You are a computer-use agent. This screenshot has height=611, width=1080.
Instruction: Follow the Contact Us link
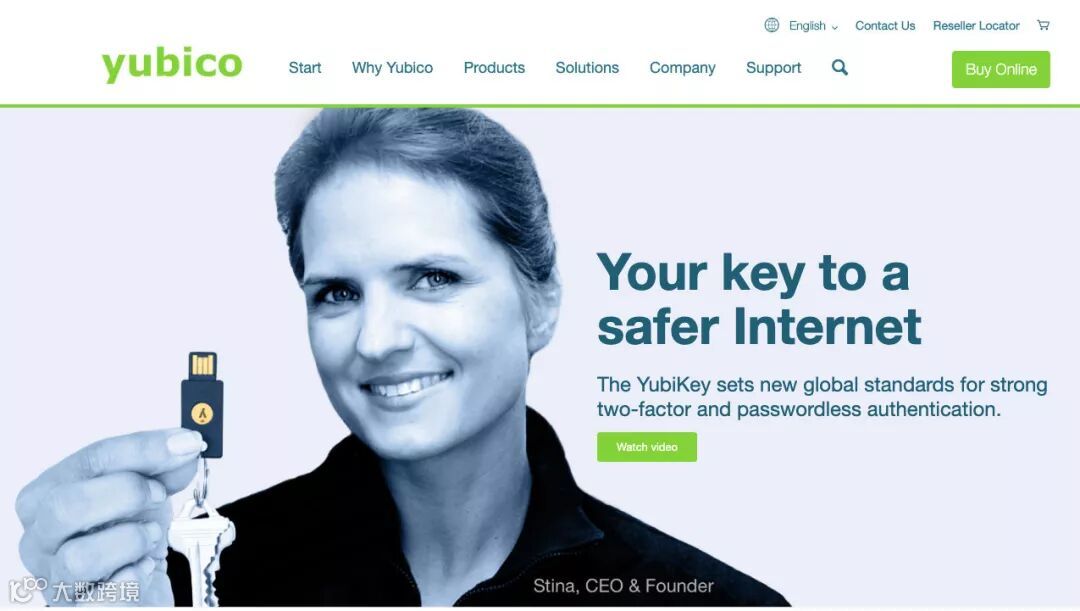[x=884, y=26]
